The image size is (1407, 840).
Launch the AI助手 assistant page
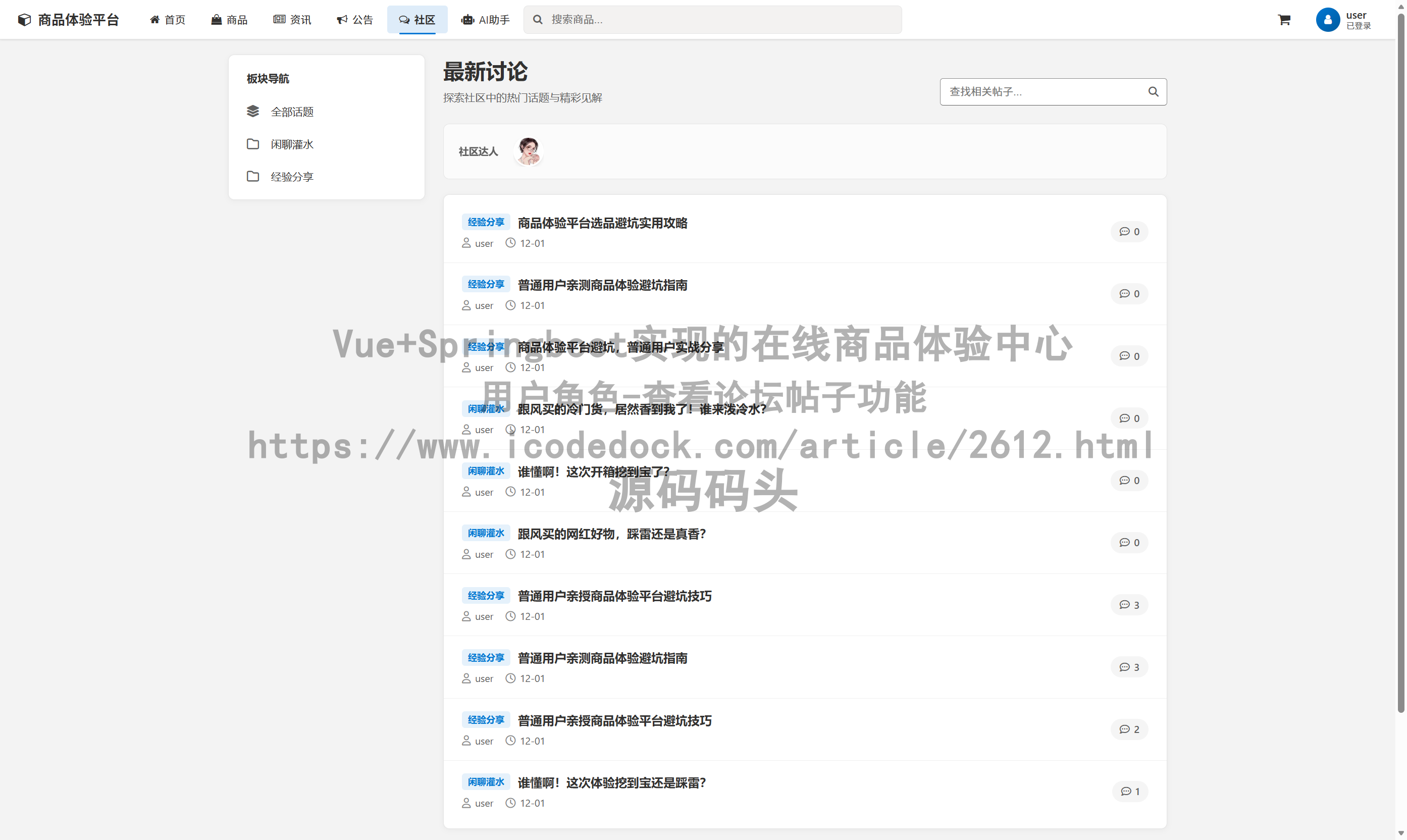(486, 20)
